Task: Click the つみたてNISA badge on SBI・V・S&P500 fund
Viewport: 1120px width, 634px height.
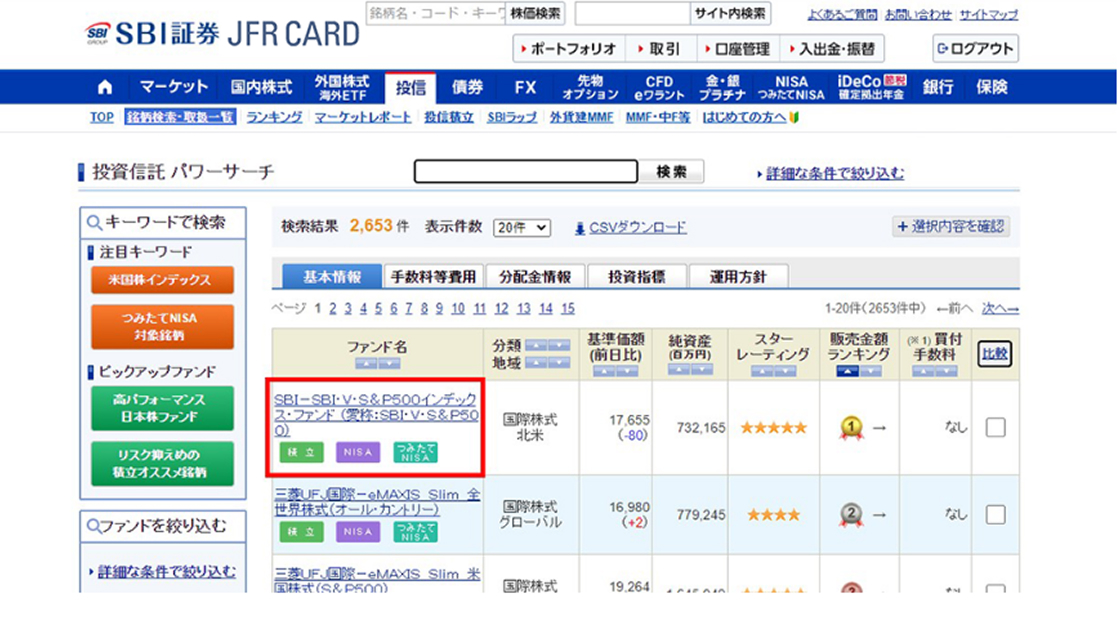Action: click(415, 452)
